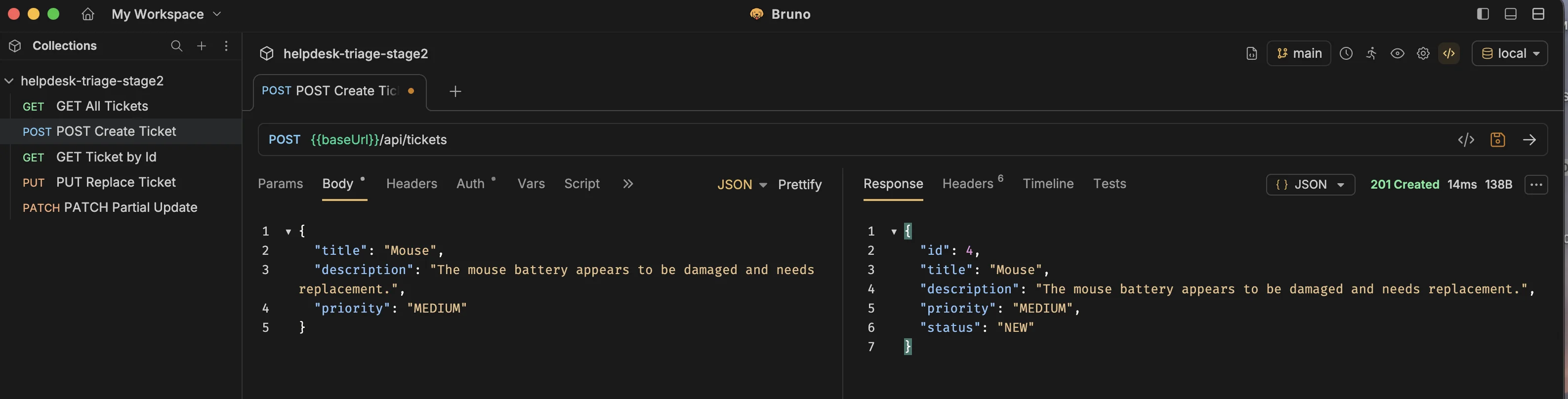
Task: Switch to the Auth tab
Action: pos(470,184)
